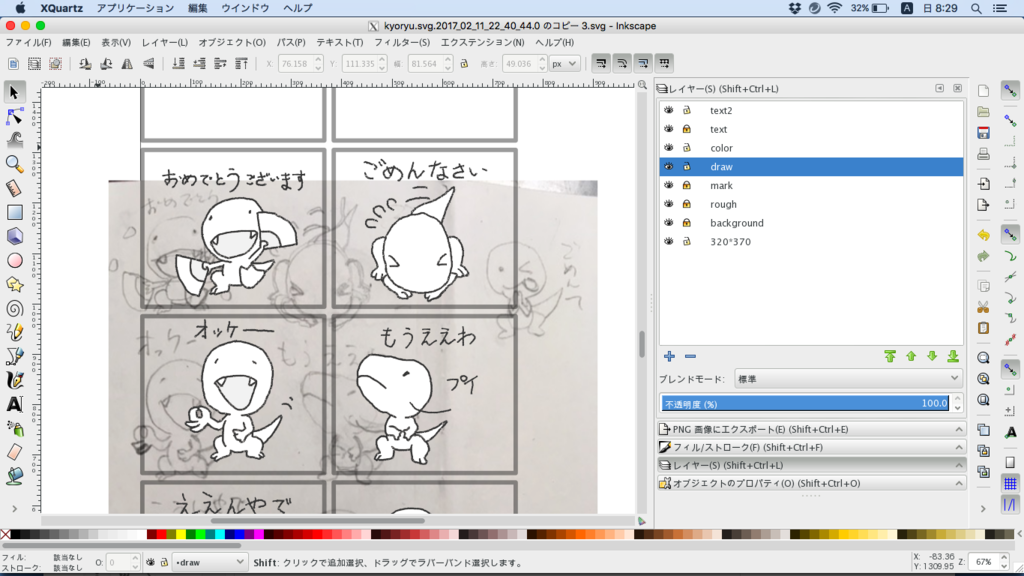
Task: Toggle visibility eye of mark layer
Action: point(669,185)
